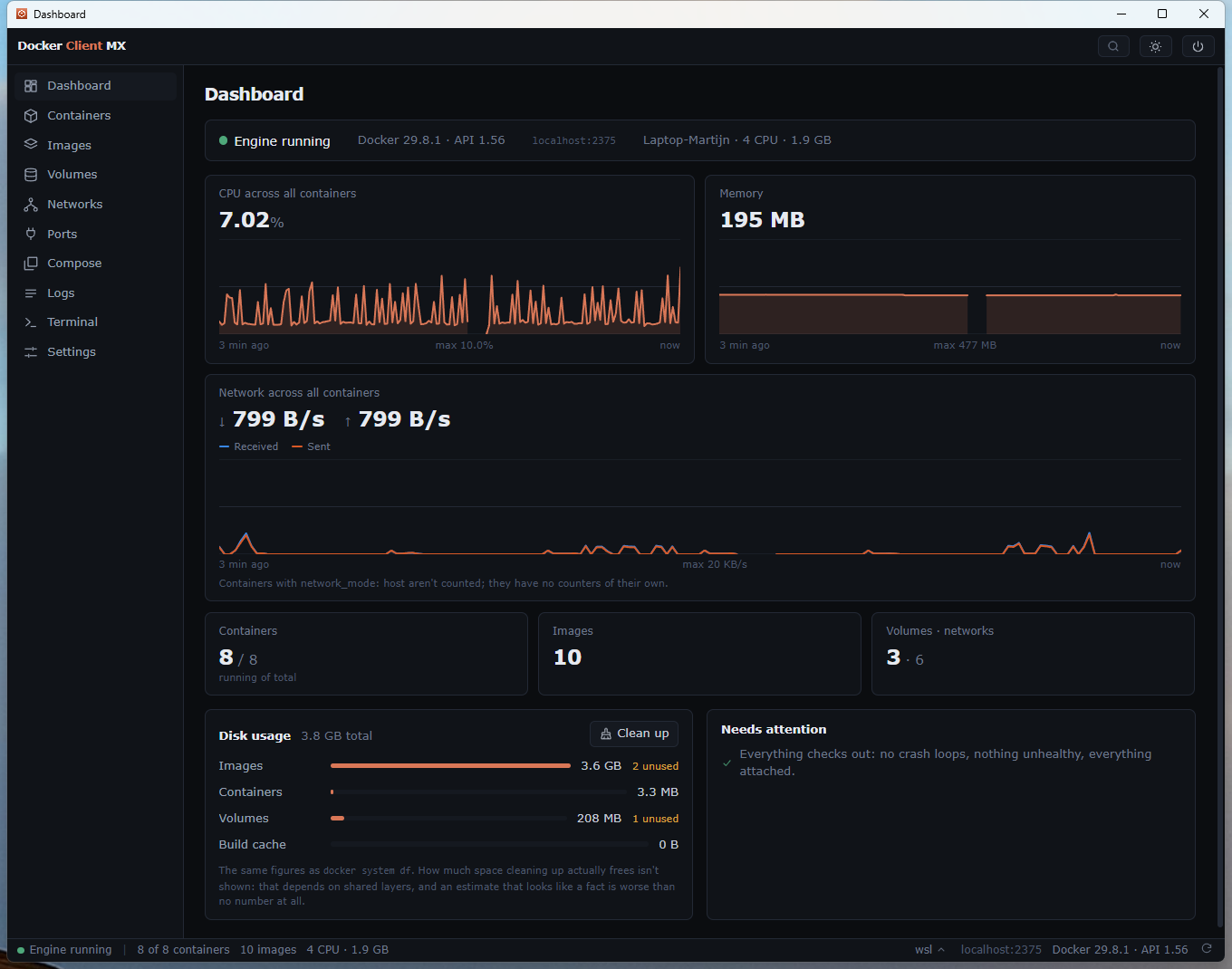Click the green Engine running status dot
The height and width of the screenshot is (969, 1232).
(223, 140)
